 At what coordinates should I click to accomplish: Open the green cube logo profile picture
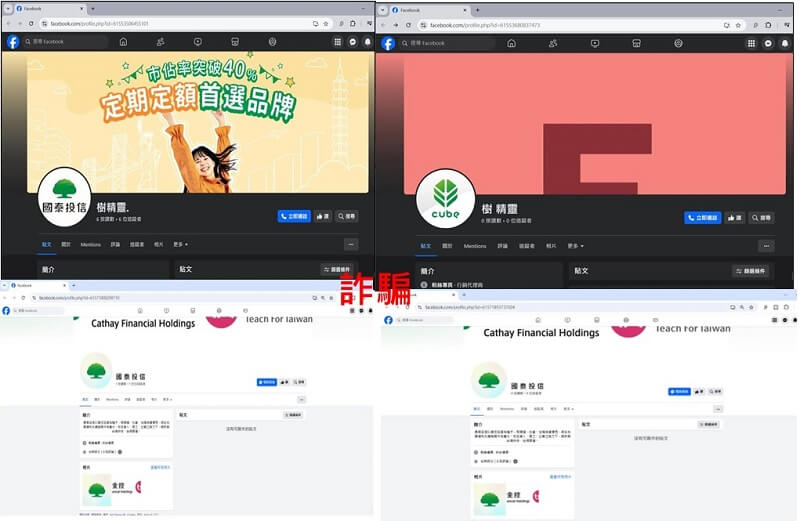click(x=445, y=199)
